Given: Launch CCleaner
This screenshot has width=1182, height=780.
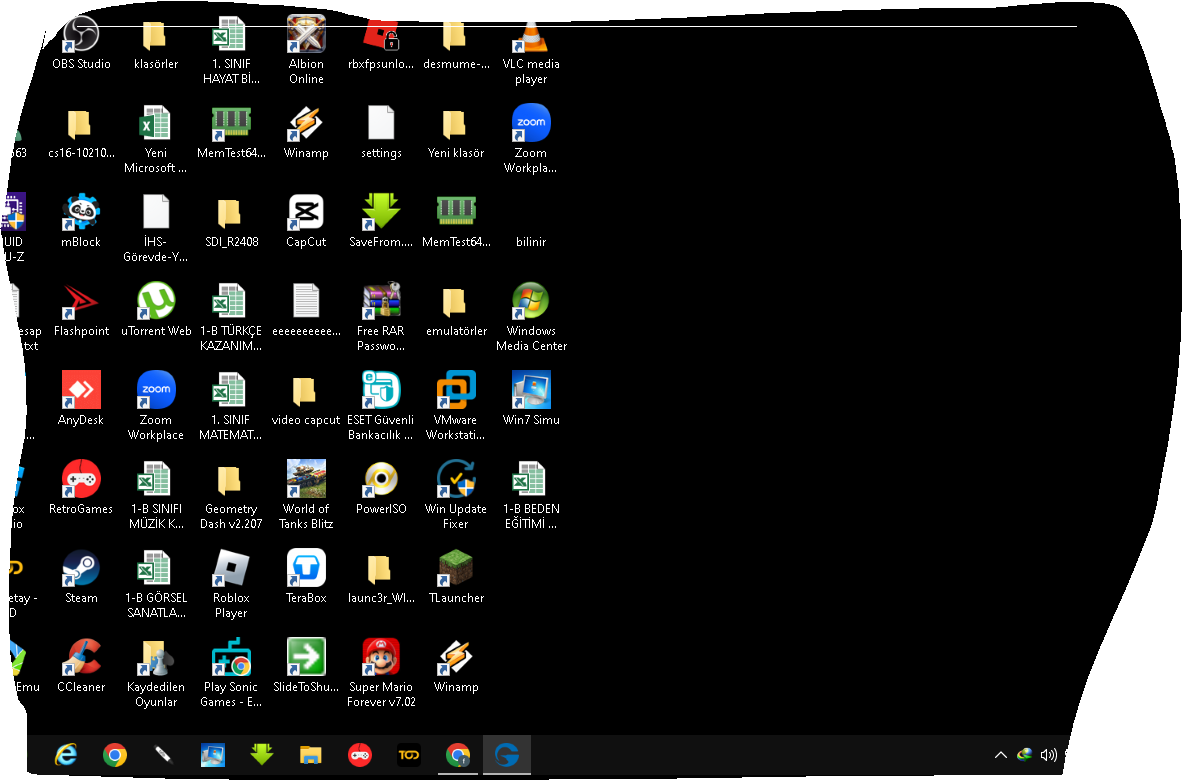Looking at the screenshot, I should 81,665.
